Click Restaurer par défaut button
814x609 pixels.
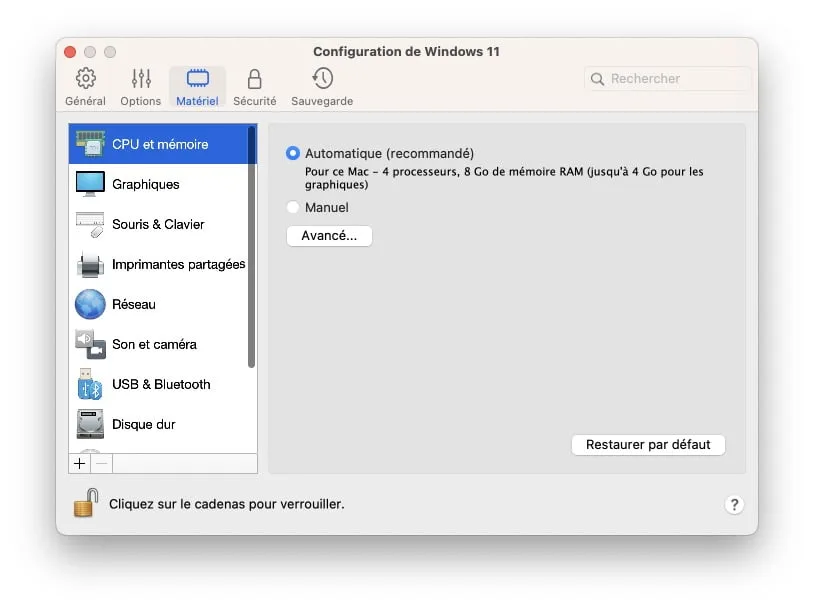[648, 445]
